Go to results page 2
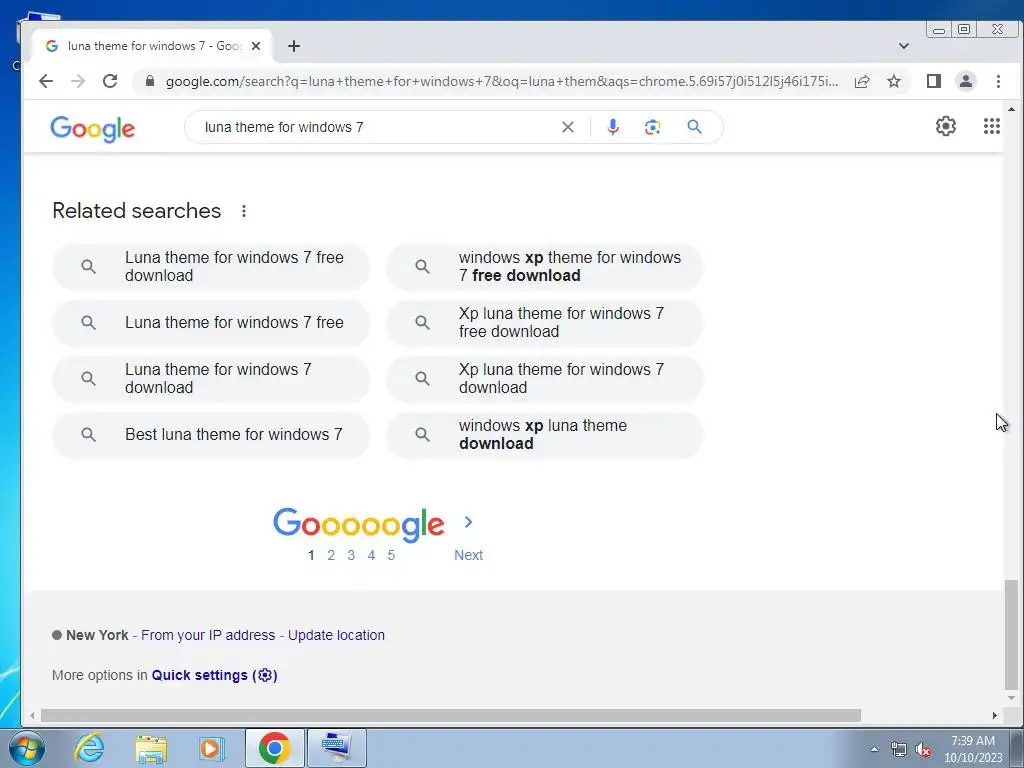1024x768 pixels. pyautogui.click(x=331, y=555)
